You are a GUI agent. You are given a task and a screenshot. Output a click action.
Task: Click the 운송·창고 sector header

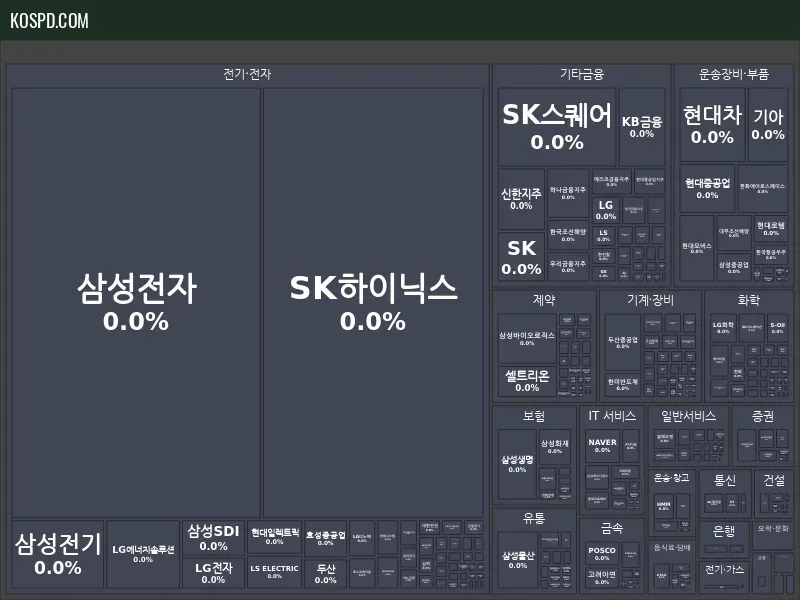671,478
